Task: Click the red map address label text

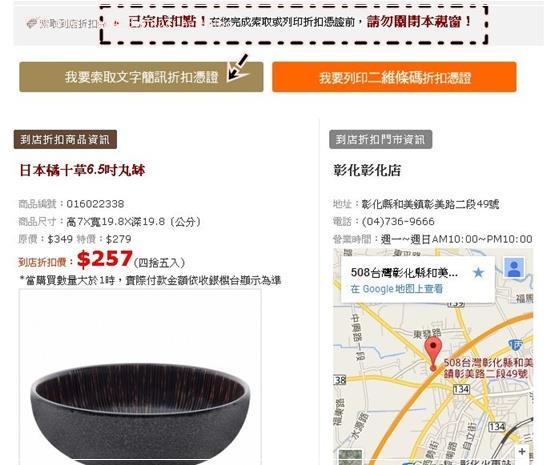Action: click(488, 368)
